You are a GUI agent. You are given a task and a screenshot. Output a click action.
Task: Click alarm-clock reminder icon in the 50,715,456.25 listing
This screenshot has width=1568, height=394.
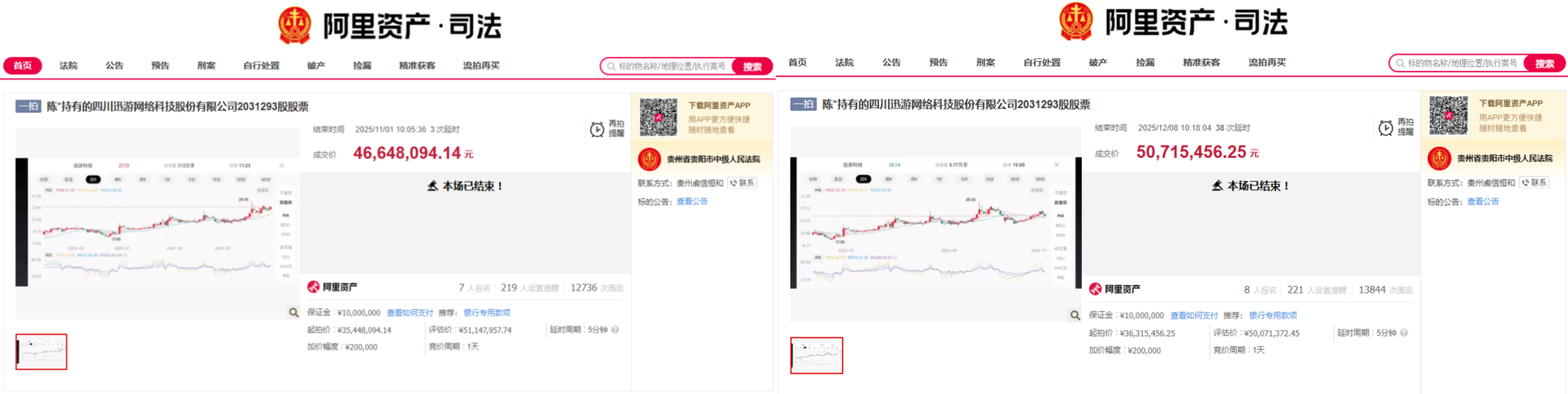[x=1385, y=128]
